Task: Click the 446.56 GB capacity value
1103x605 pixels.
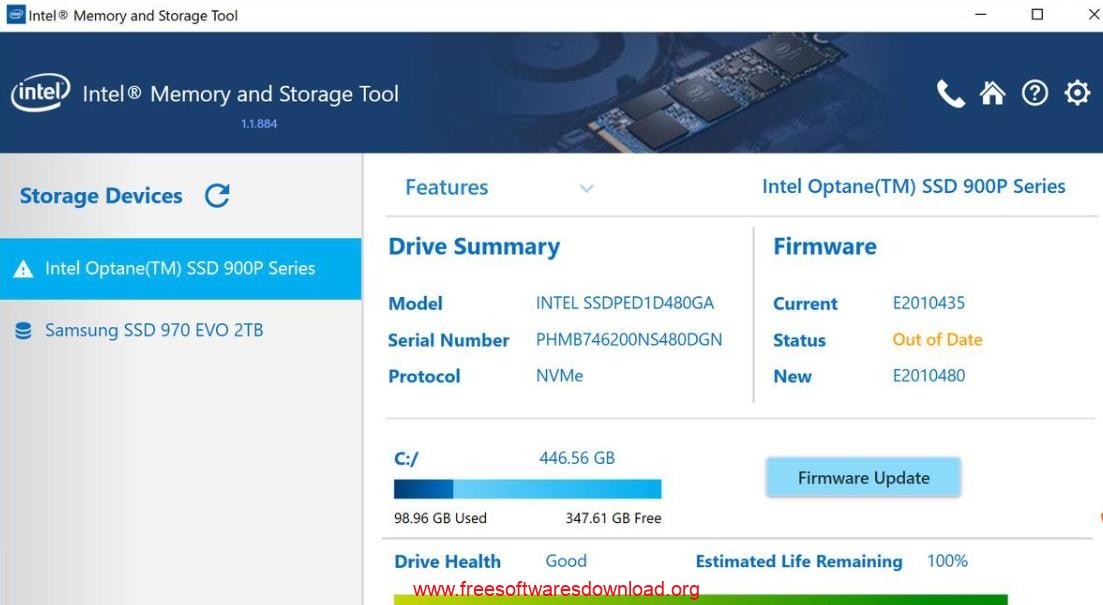Action: tap(577, 458)
